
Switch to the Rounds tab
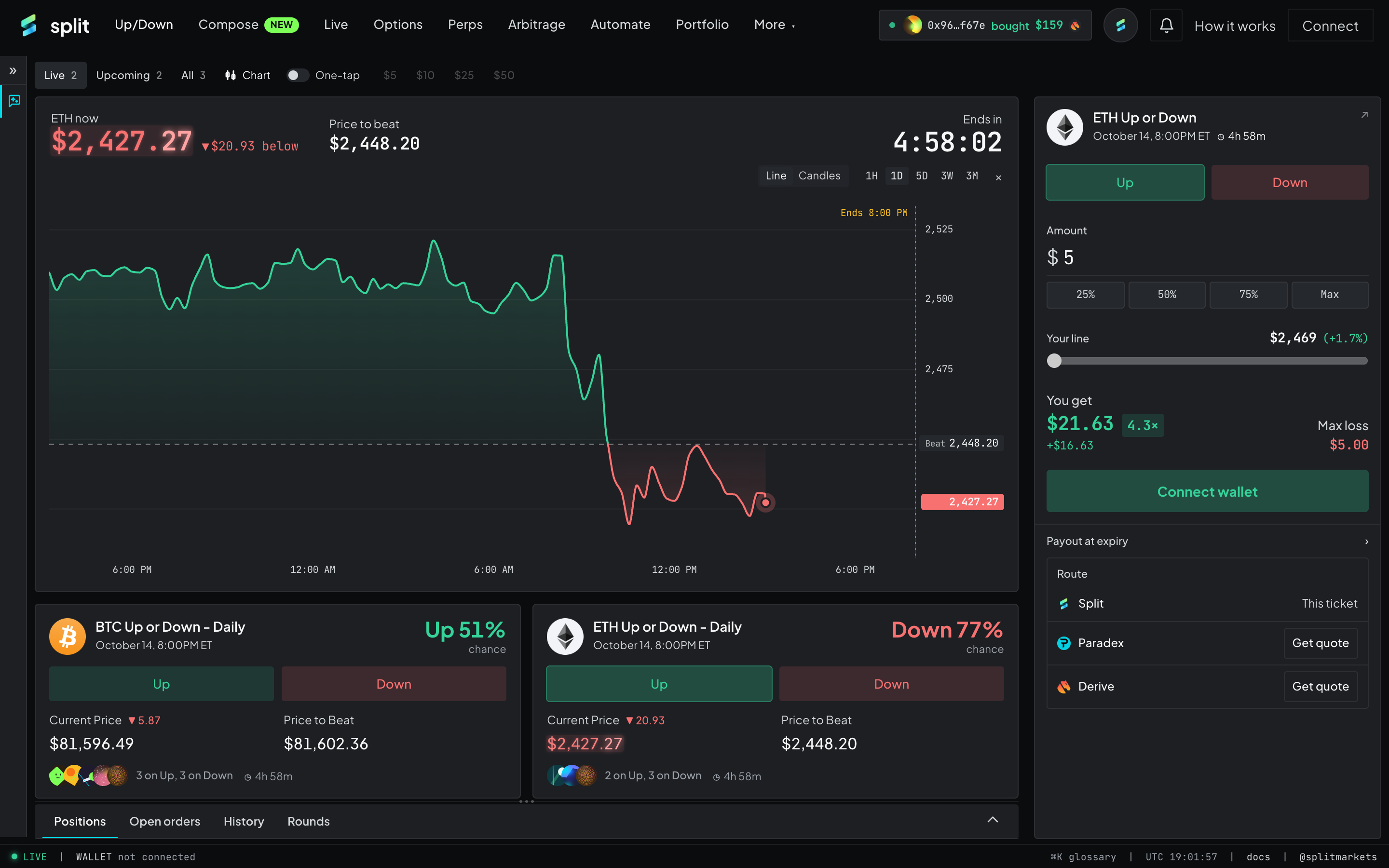308,822
